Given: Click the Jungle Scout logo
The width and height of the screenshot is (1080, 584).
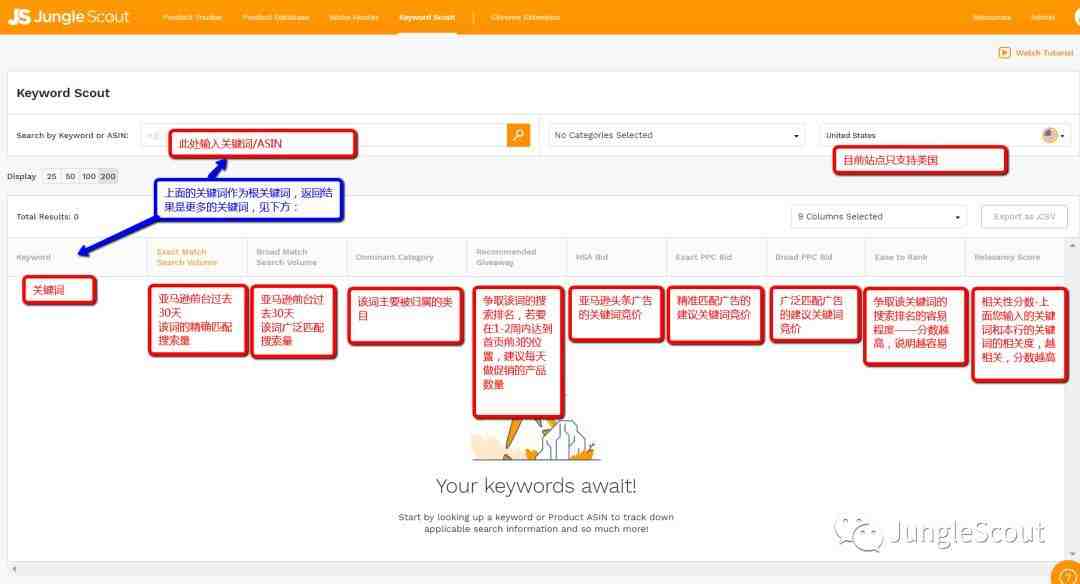Looking at the screenshot, I should tap(68, 17).
